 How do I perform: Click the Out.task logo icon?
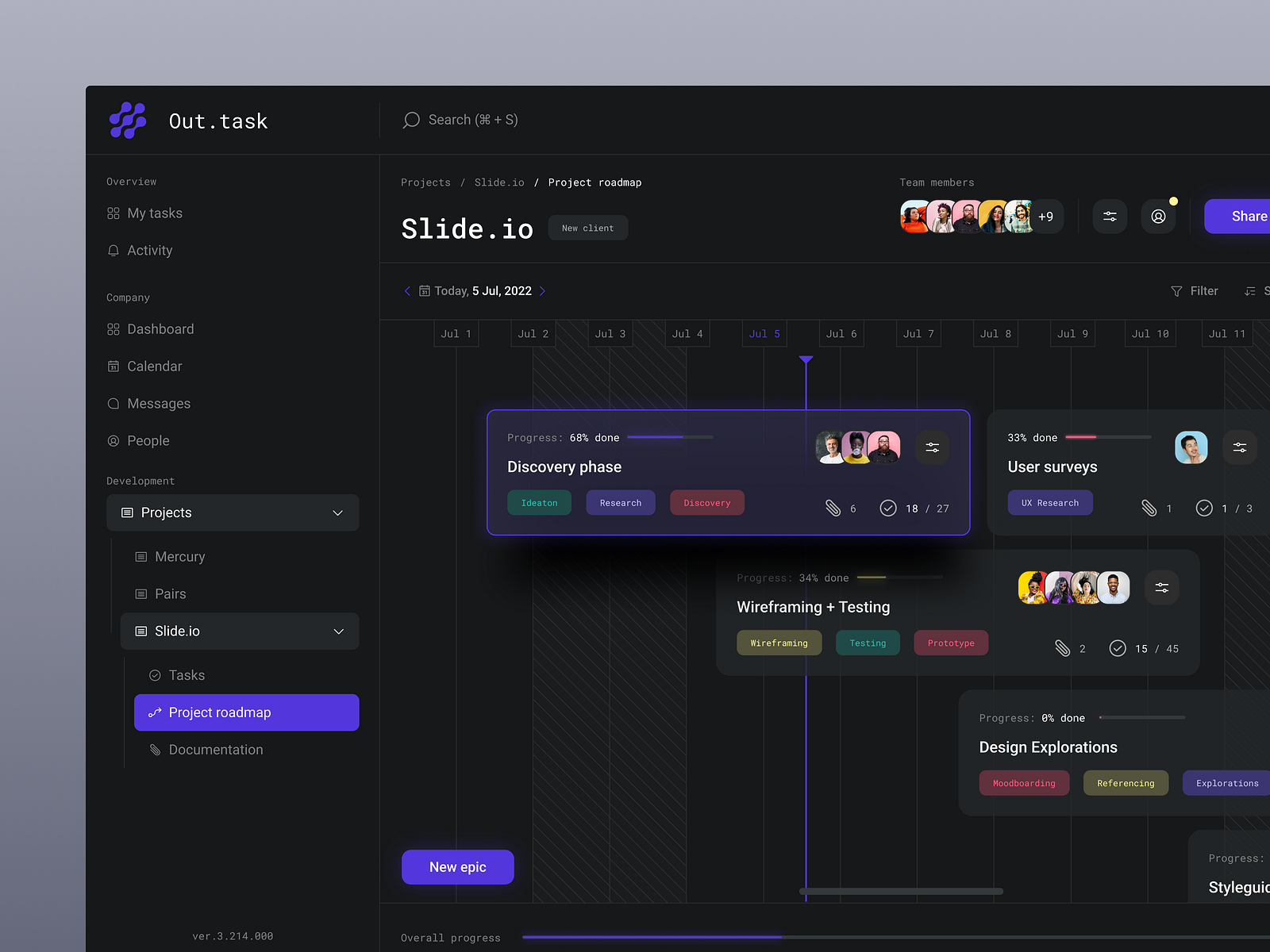tap(127, 120)
